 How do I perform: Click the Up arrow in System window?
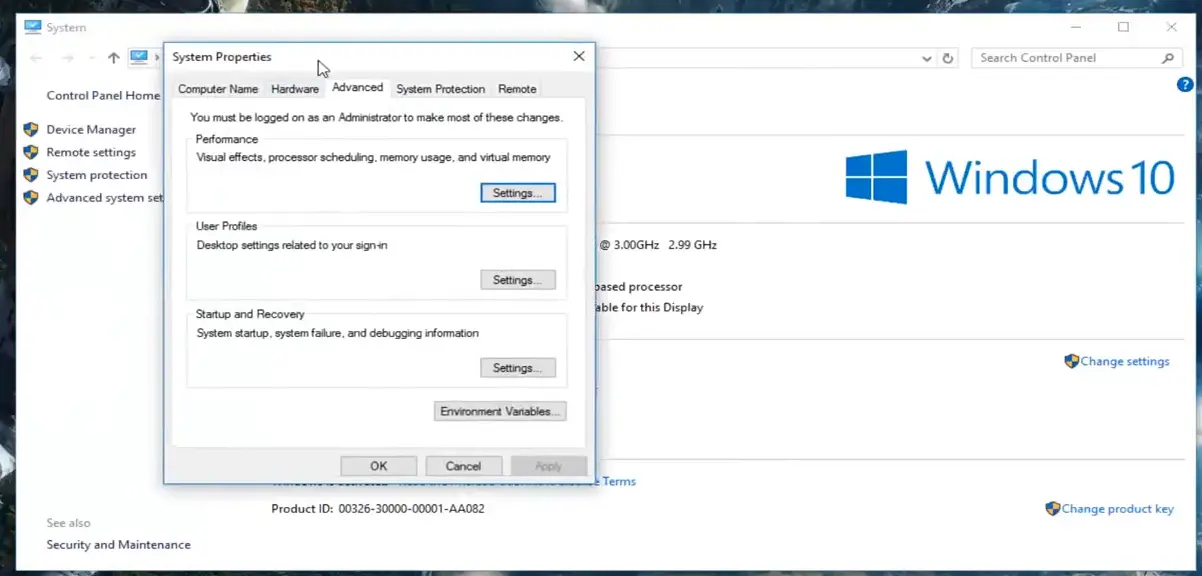(113, 58)
